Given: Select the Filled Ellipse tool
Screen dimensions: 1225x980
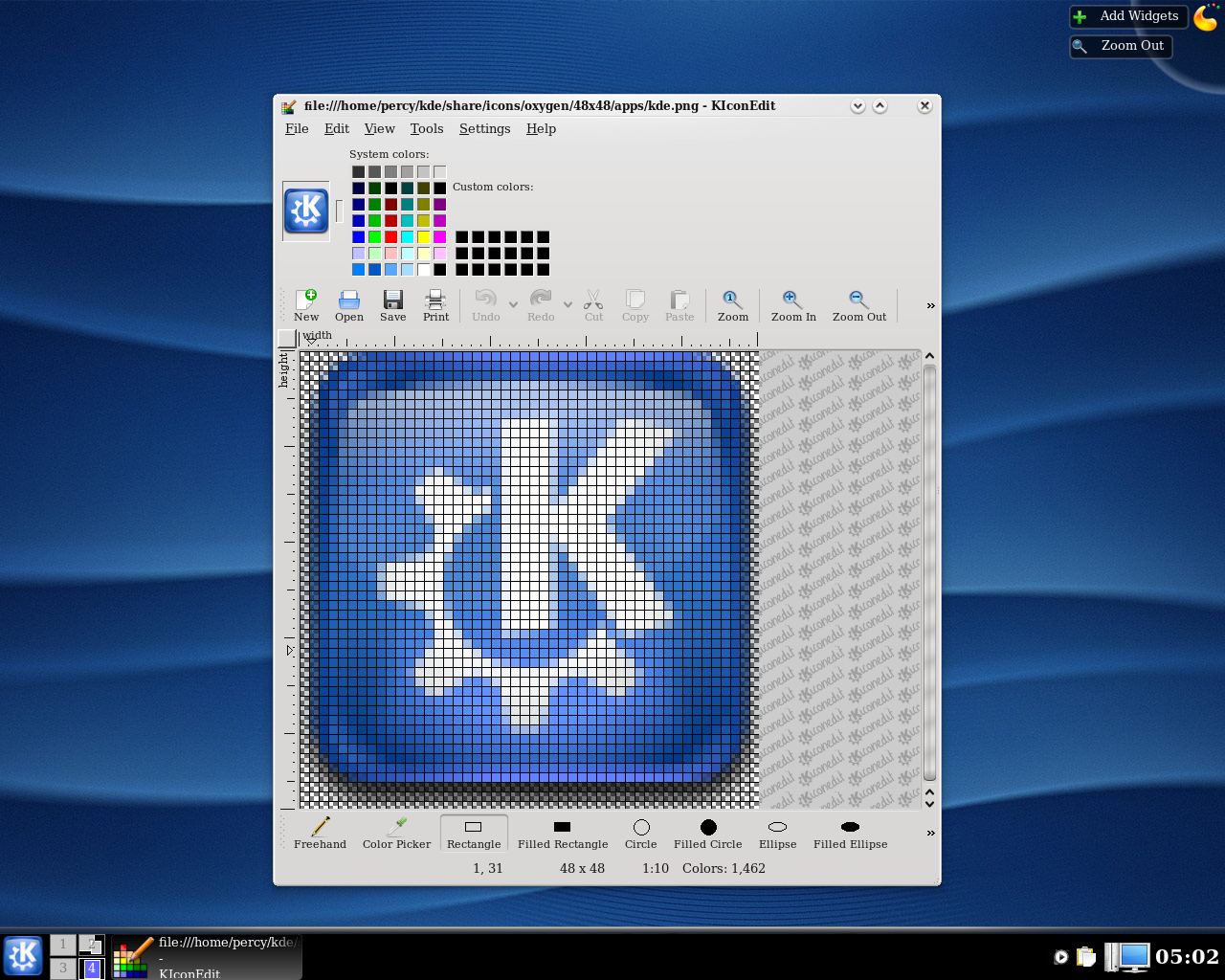Looking at the screenshot, I should click(850, 833).
